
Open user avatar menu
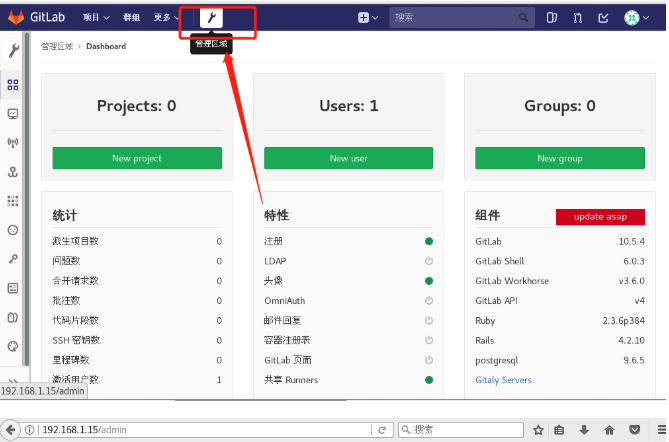[x=636, y=18]
